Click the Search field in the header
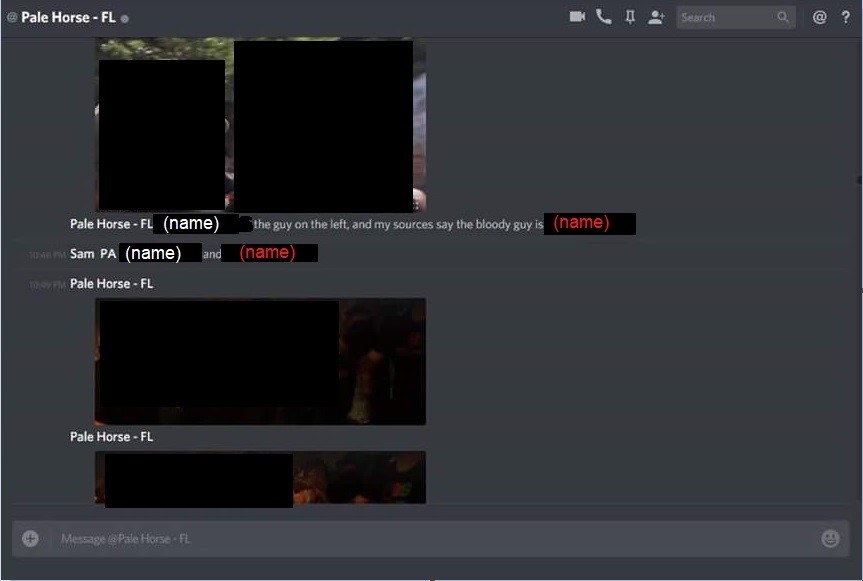Screen dimensions: 863x581 click(735, 18)
